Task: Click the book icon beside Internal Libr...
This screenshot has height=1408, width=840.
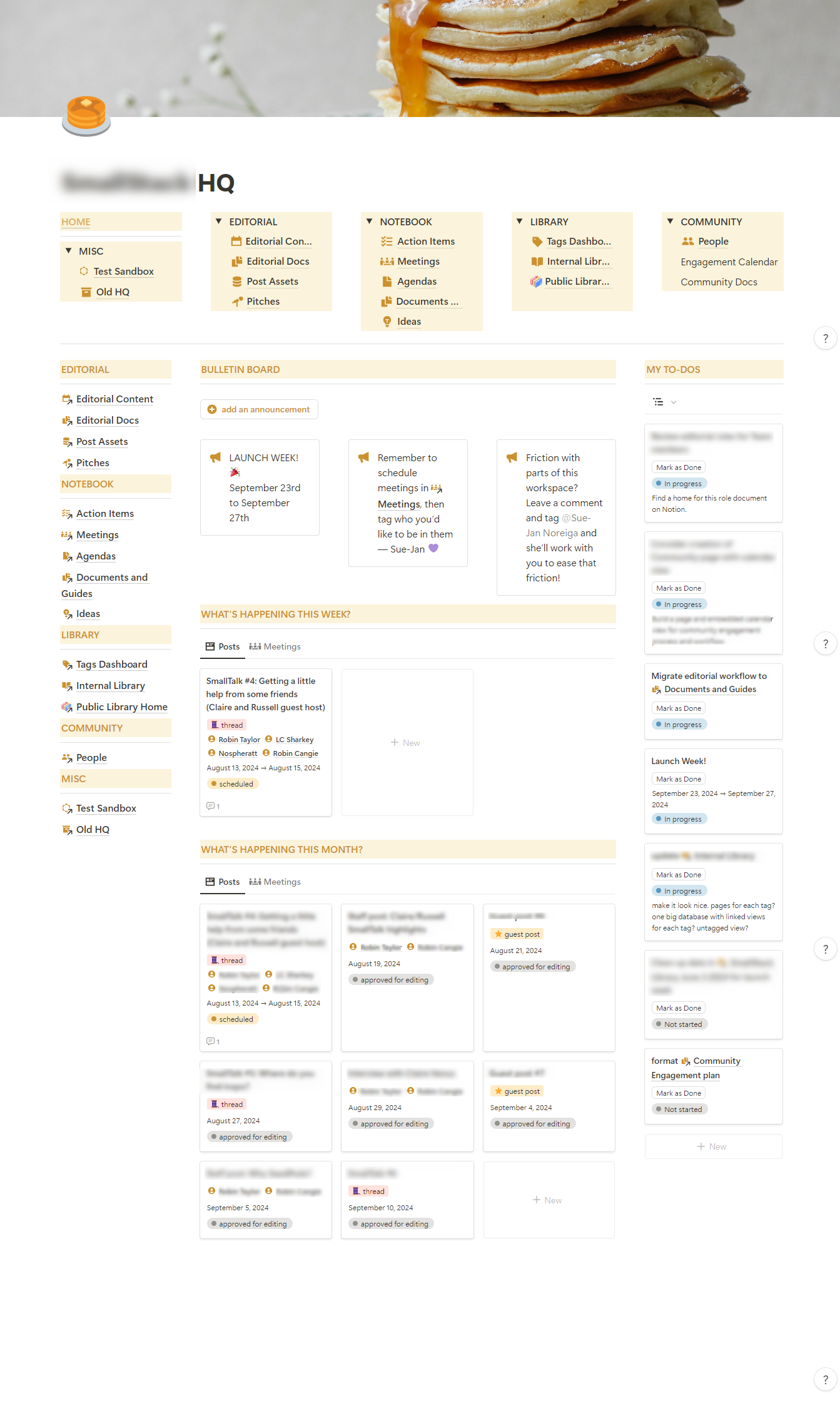Action: [x=537, y=262]
